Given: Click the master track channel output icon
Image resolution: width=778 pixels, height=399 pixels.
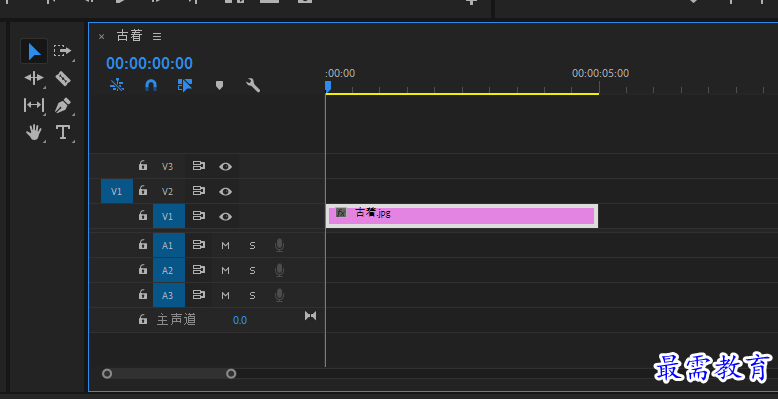Looking at the screenshot, I should pyautogui.click(x=311, y=316).
